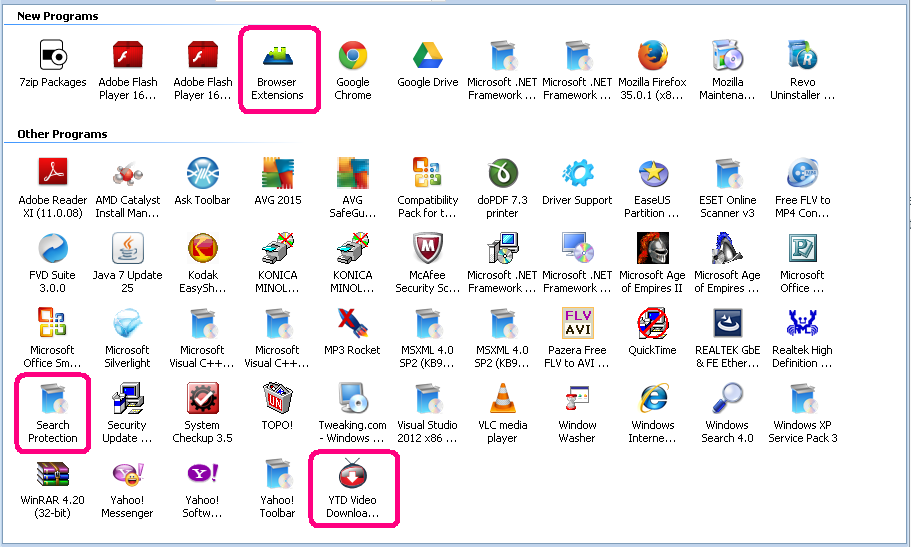Image resolution: width=911 pixels, height=547 pixels.
Task: Select the Microsoft Office Small Business icon
Action: pyautogui.click(x=53, y=323)
